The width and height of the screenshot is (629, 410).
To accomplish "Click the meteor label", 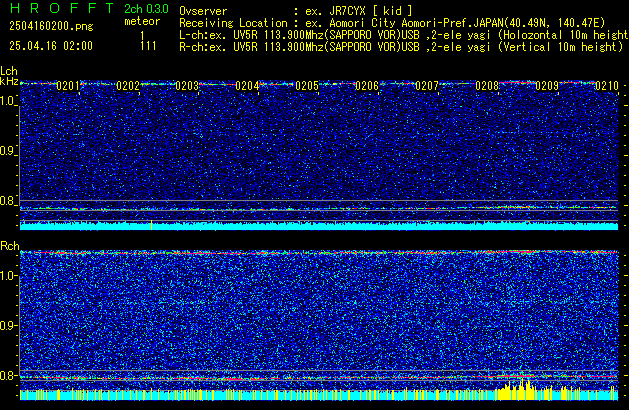I will tap(142, 21).
